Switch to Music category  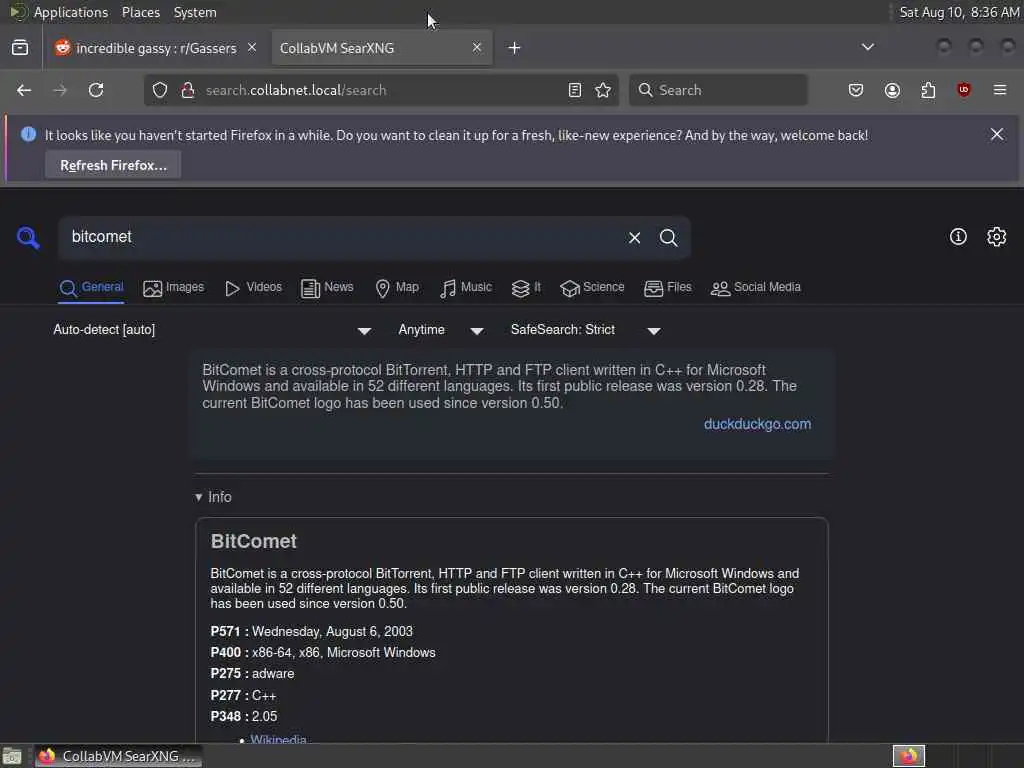point(466,287)
